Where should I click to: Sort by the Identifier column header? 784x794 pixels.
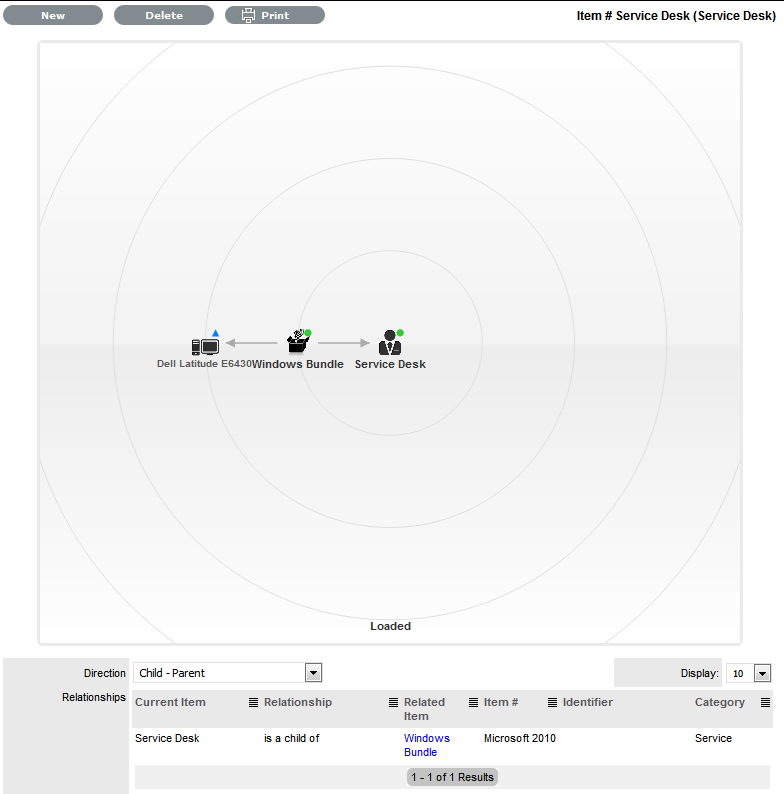click(587, 702)
